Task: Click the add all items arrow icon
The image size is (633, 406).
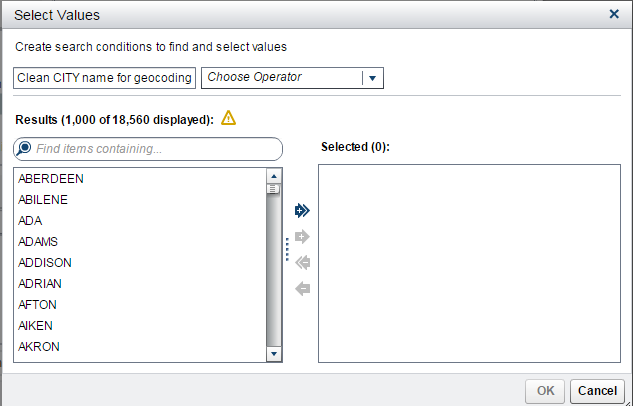Action: 303,210
